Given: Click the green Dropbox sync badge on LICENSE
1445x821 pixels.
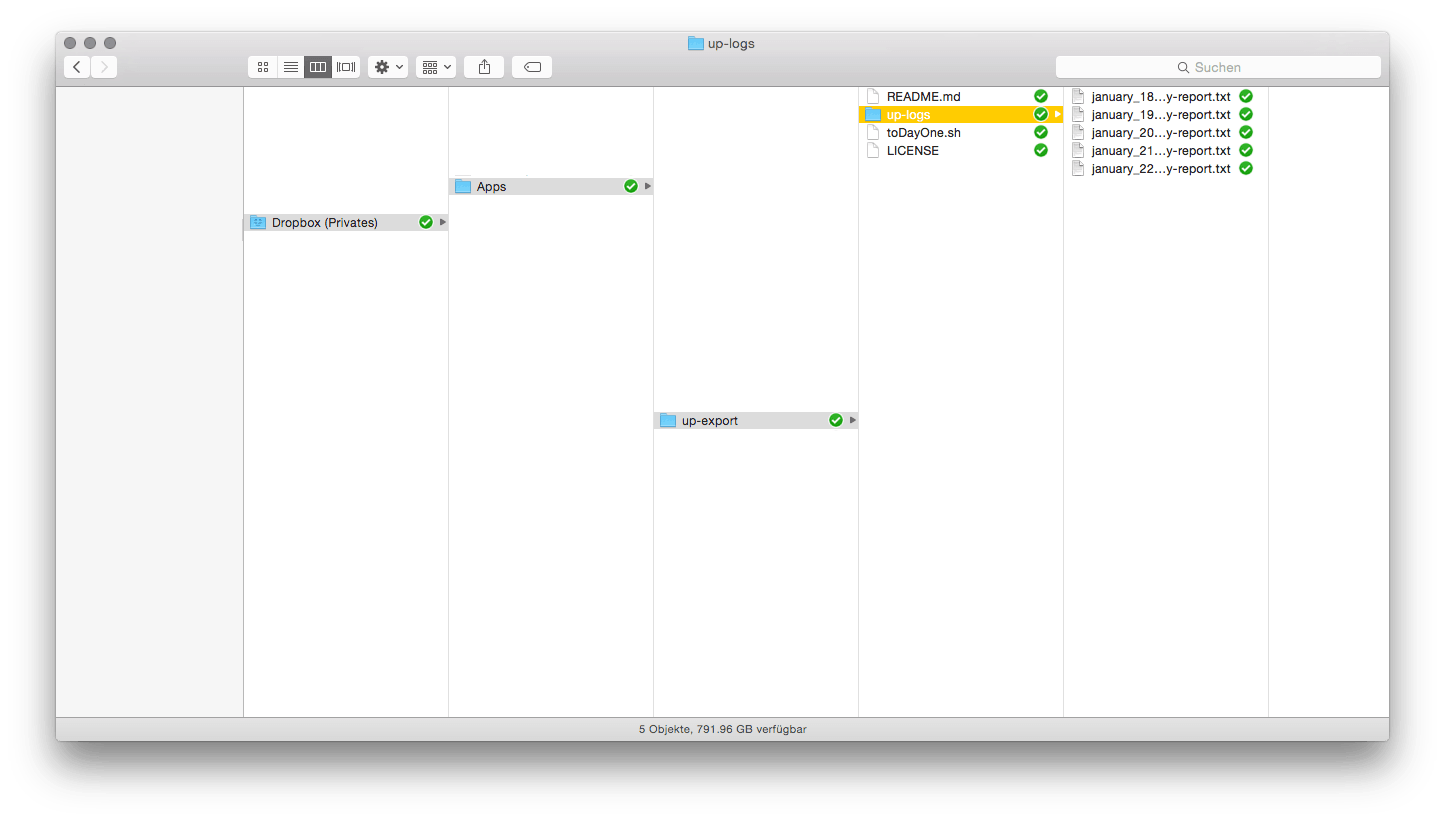Looking at the screenshot, I should tap(1040, 150).
